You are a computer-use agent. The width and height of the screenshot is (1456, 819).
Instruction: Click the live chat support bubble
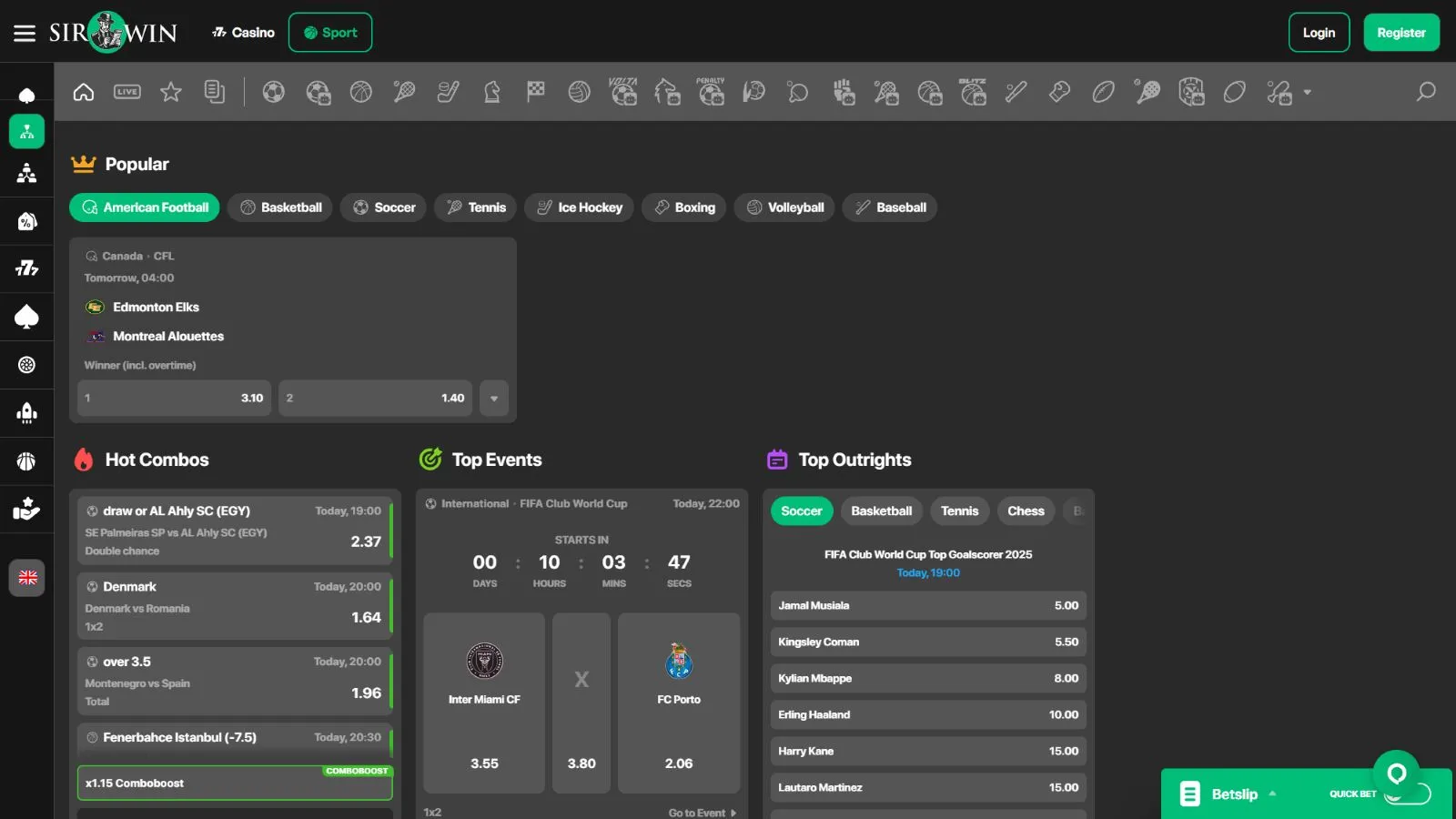click(x=1396, y=773)
